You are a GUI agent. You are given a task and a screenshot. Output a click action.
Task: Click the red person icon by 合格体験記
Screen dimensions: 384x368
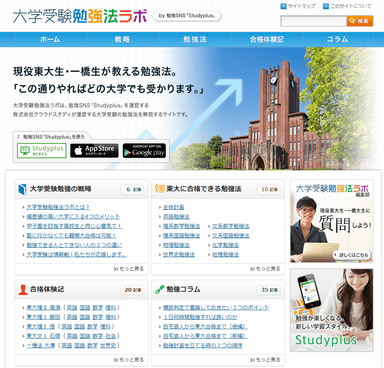[23, 289]
